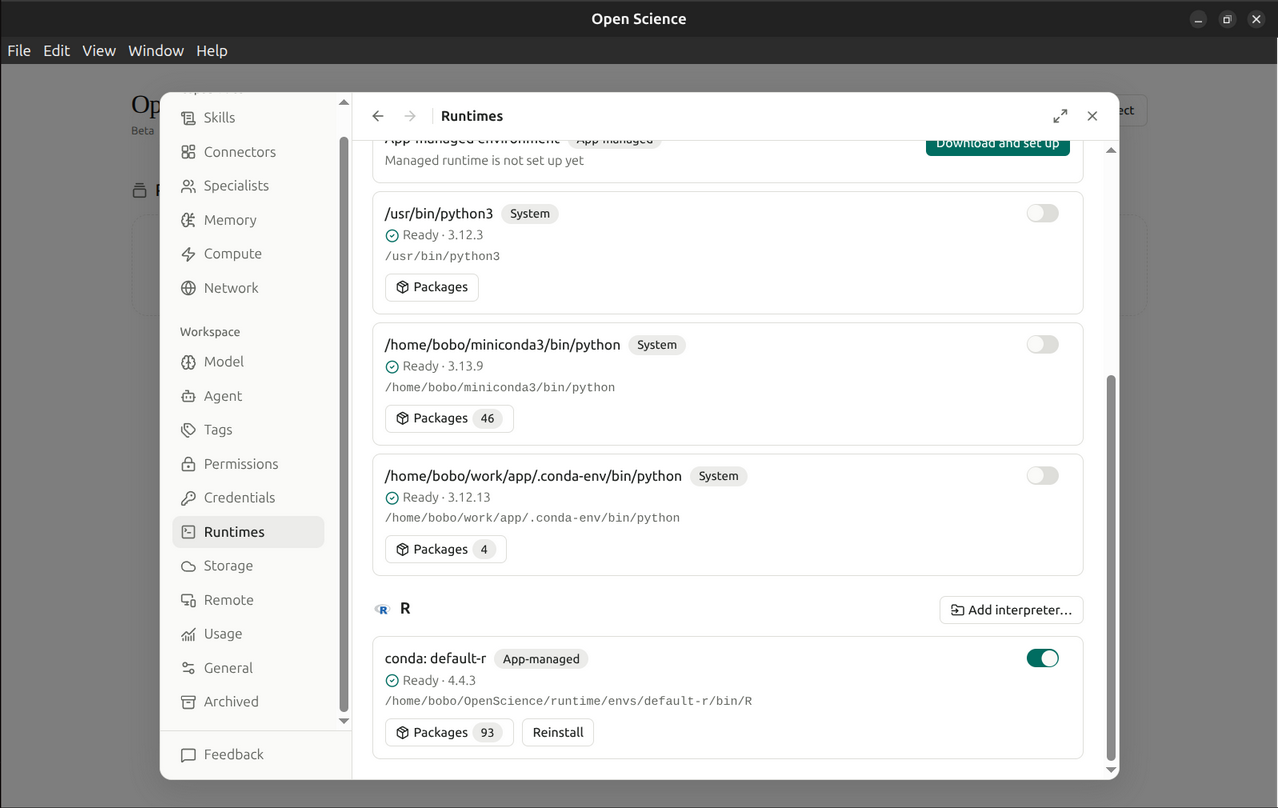1278x808 pixels.
Task: Reinstall the default-r R runtime
Action: pos(558,732)
